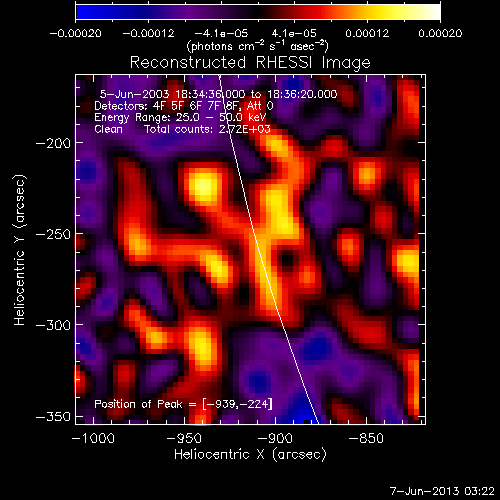Click the -1000 tick label on X axis
The width and height of the screenshot is (500, 500).
pyautogui.click(x=93, y=438)
